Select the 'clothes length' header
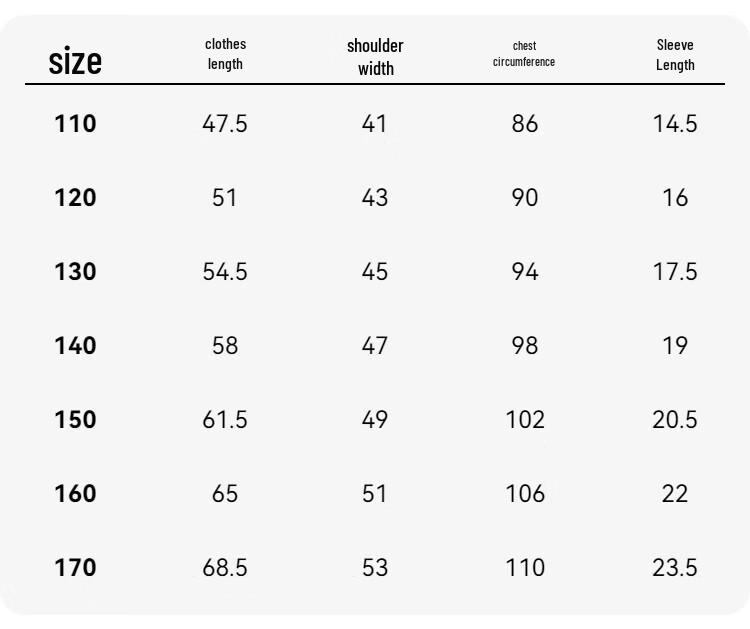750x629 pixels. click(x=225, y=54)
